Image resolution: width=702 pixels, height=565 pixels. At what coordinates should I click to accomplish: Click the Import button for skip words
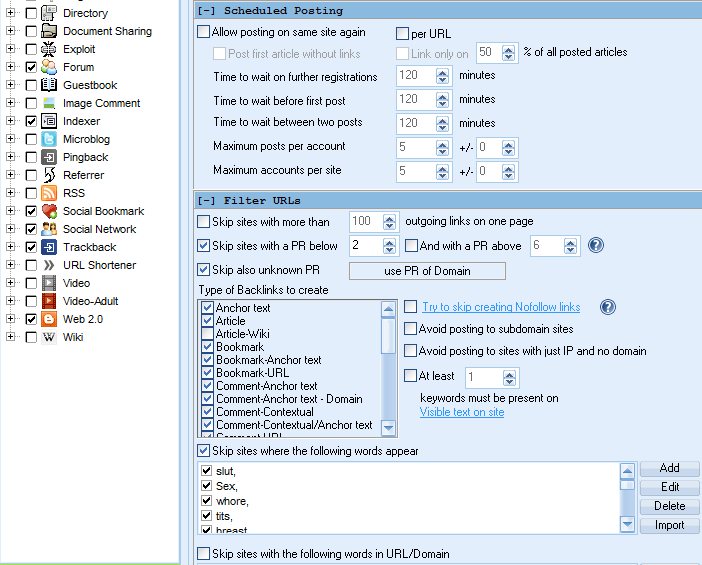click(x=669, y=525)
